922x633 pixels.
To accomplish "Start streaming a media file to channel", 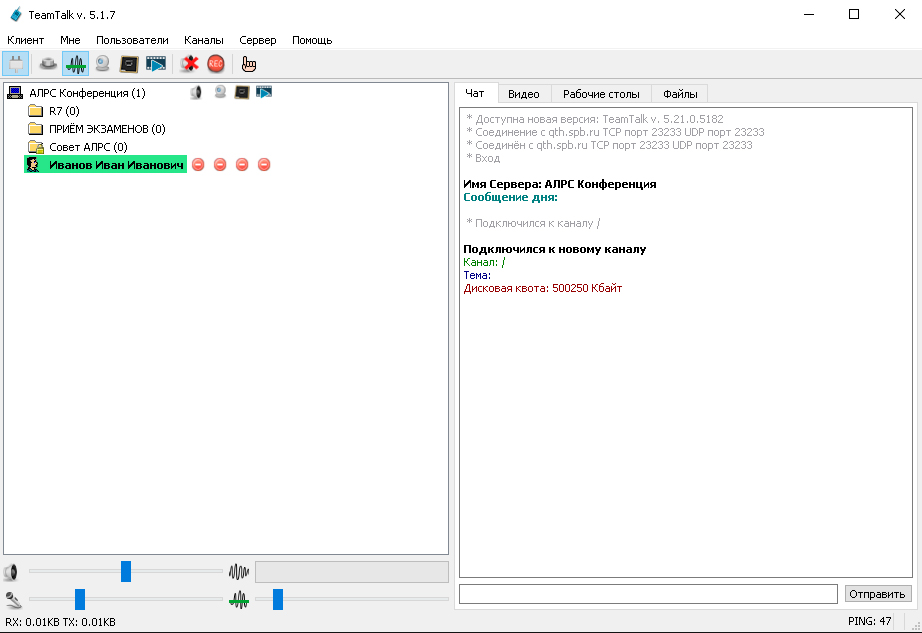I will (156, 65).
